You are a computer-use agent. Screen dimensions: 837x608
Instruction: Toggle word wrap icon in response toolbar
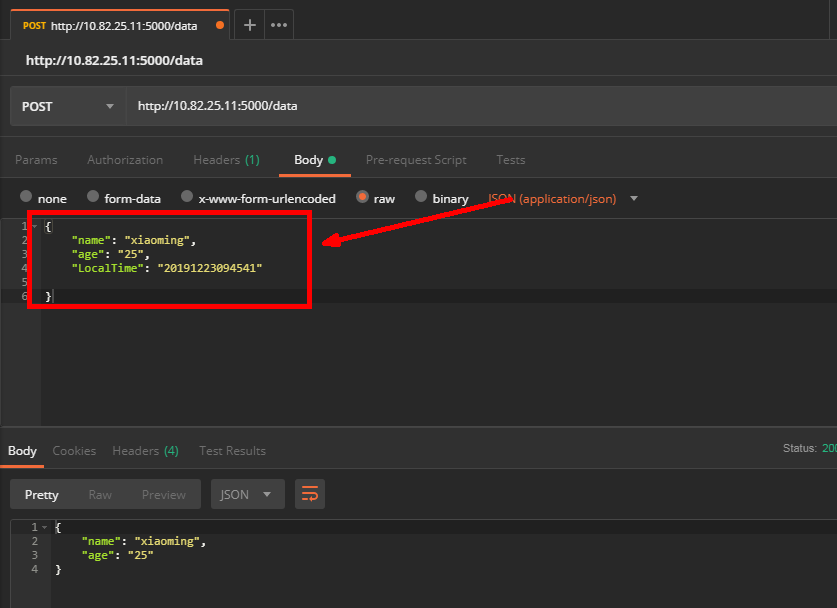[310, 494]
